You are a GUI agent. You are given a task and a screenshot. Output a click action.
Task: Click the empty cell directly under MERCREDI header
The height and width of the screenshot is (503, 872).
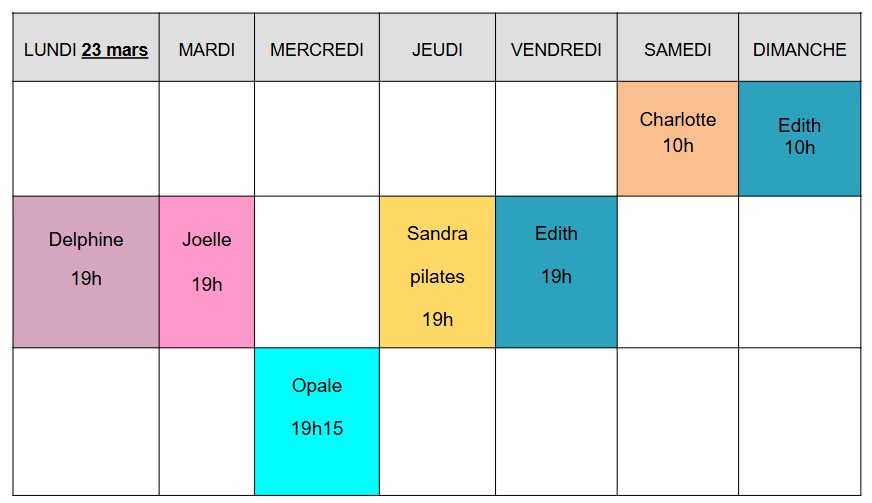click(317, 139)
